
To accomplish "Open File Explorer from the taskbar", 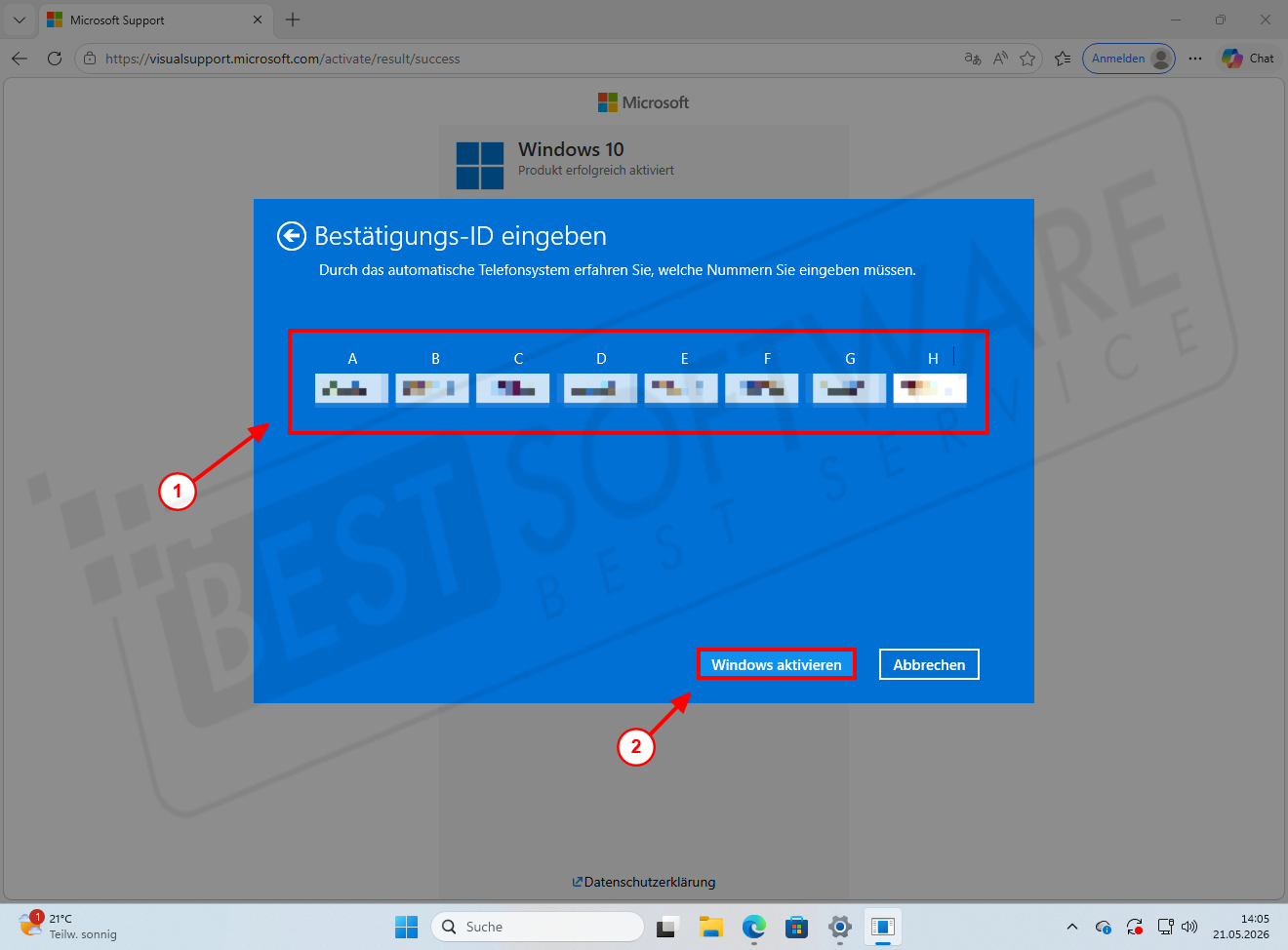I will (710, 927).
